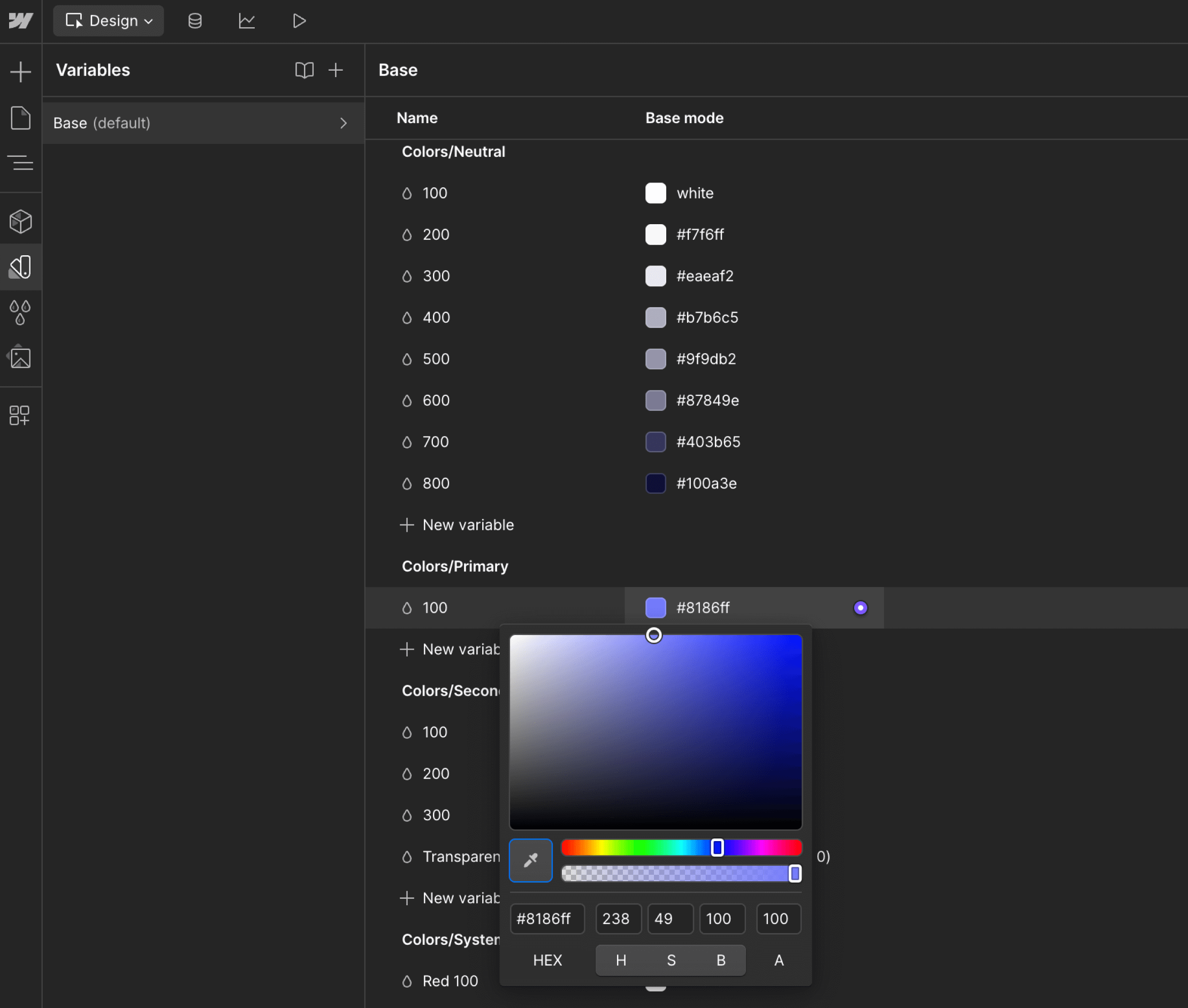Screen dimensions: 1188x1008
Task: Select the eyedropper tool in the color picker
Action: pos(530,860)
